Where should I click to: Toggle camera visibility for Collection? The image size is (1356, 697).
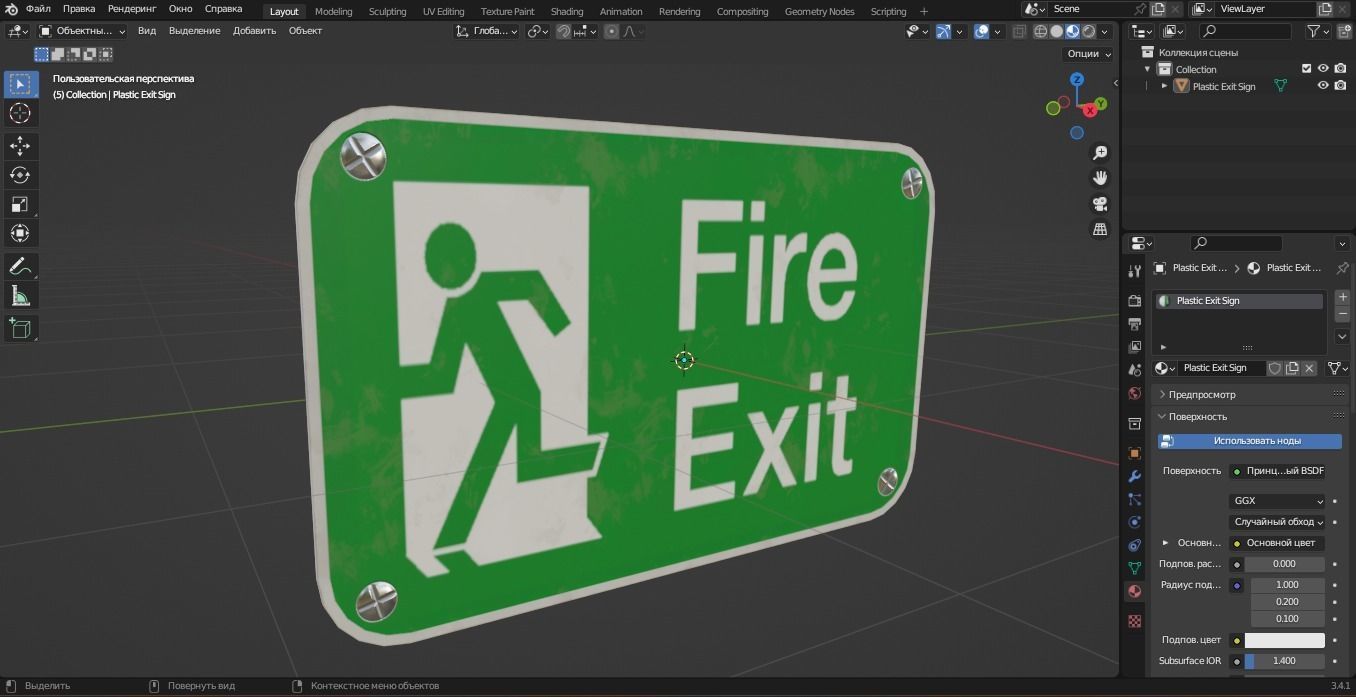pos(1340,69)
